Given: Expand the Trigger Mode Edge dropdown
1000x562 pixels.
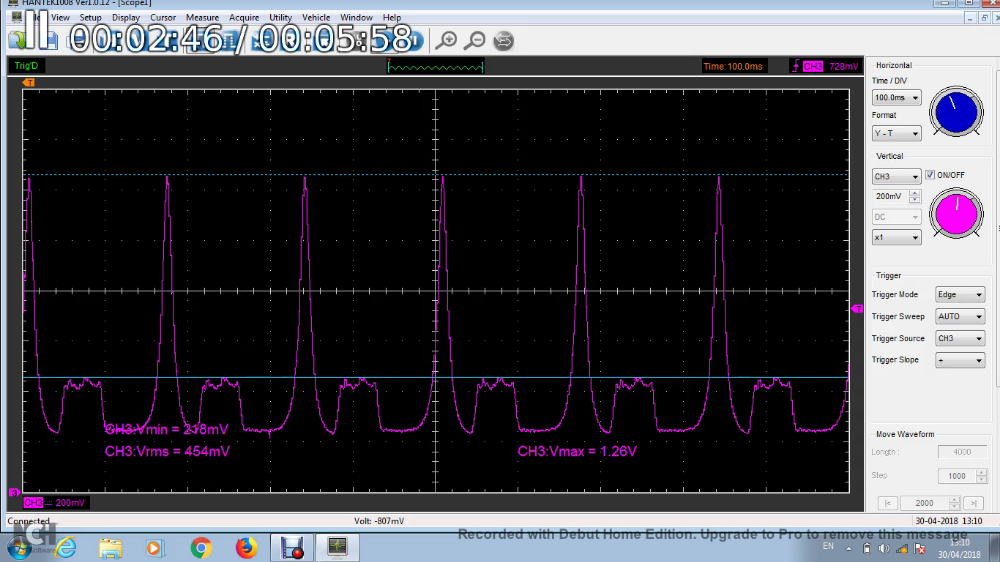Looking at the screenshot, I should (x=959, y=295).
